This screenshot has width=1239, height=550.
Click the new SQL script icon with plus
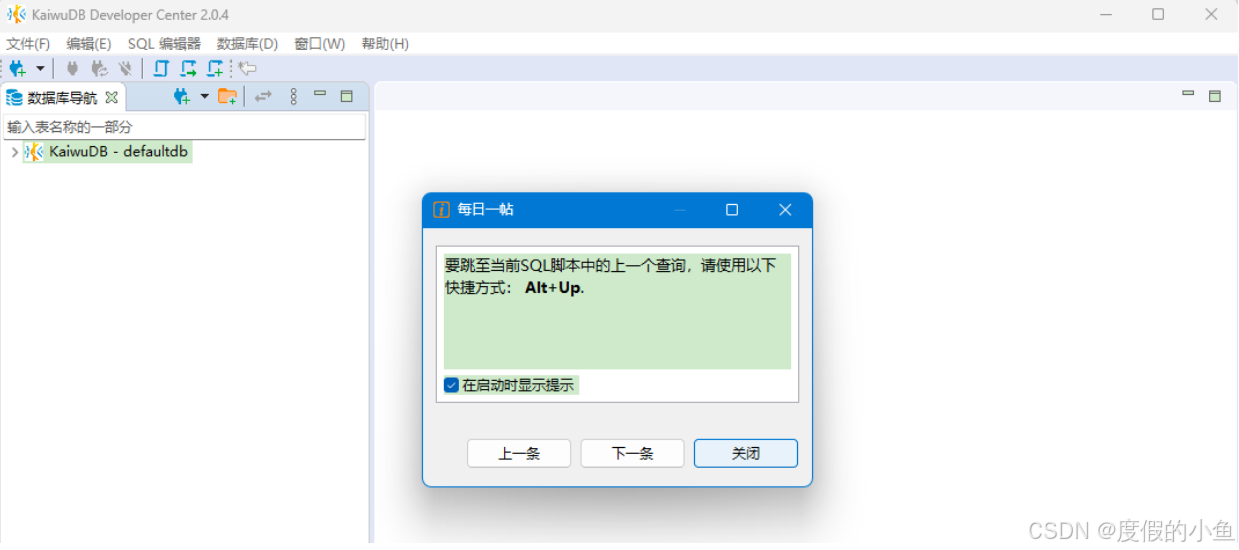[x=215, y=68]
